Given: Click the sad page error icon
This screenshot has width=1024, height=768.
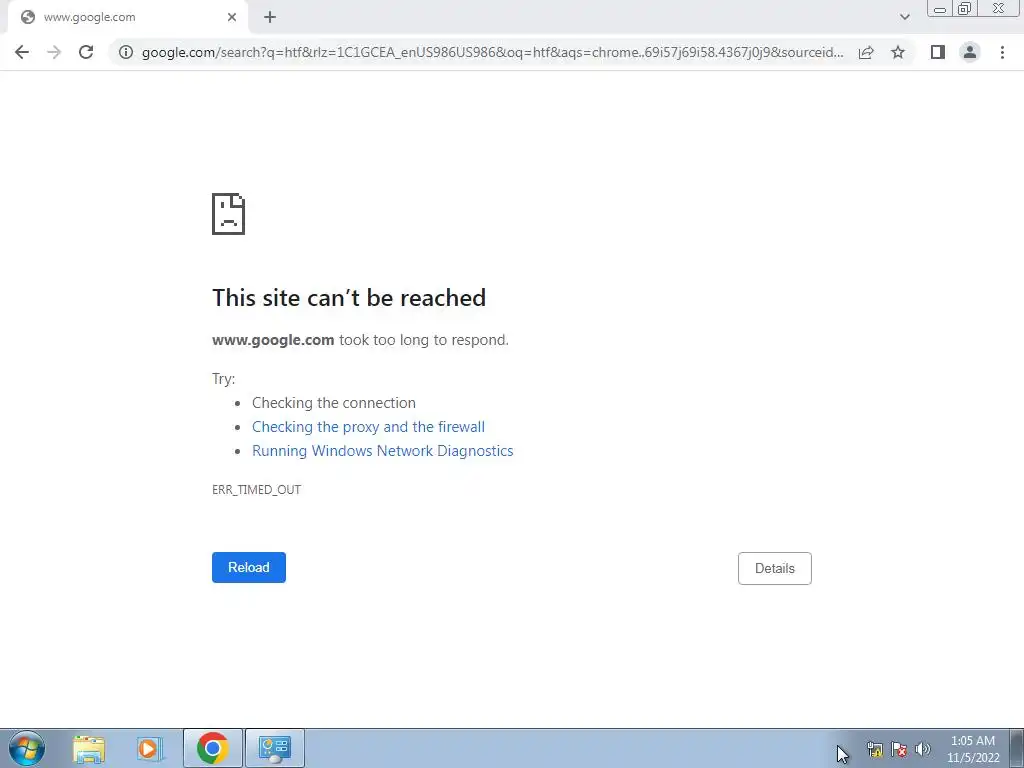Looking at the screenshot, I should point(229,214).
